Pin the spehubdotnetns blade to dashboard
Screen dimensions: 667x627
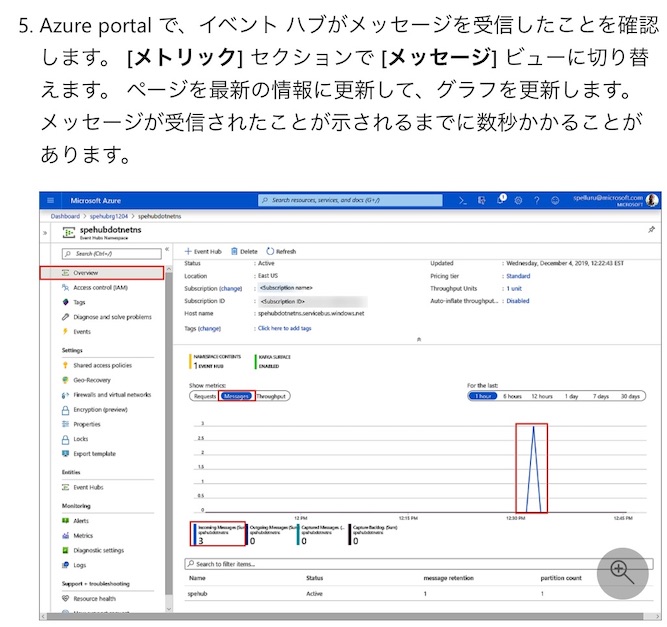coord(651,230)
